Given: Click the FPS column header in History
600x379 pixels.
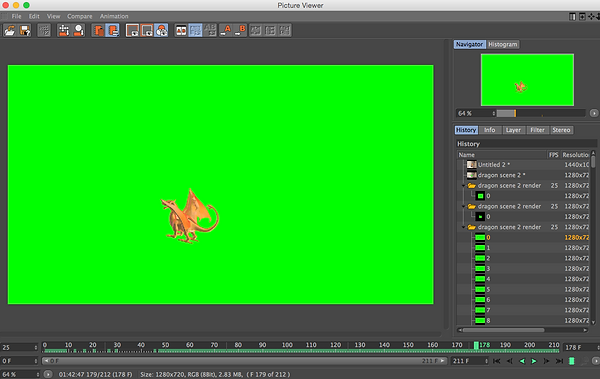Looking at the screenshot, I should (554, 155).
